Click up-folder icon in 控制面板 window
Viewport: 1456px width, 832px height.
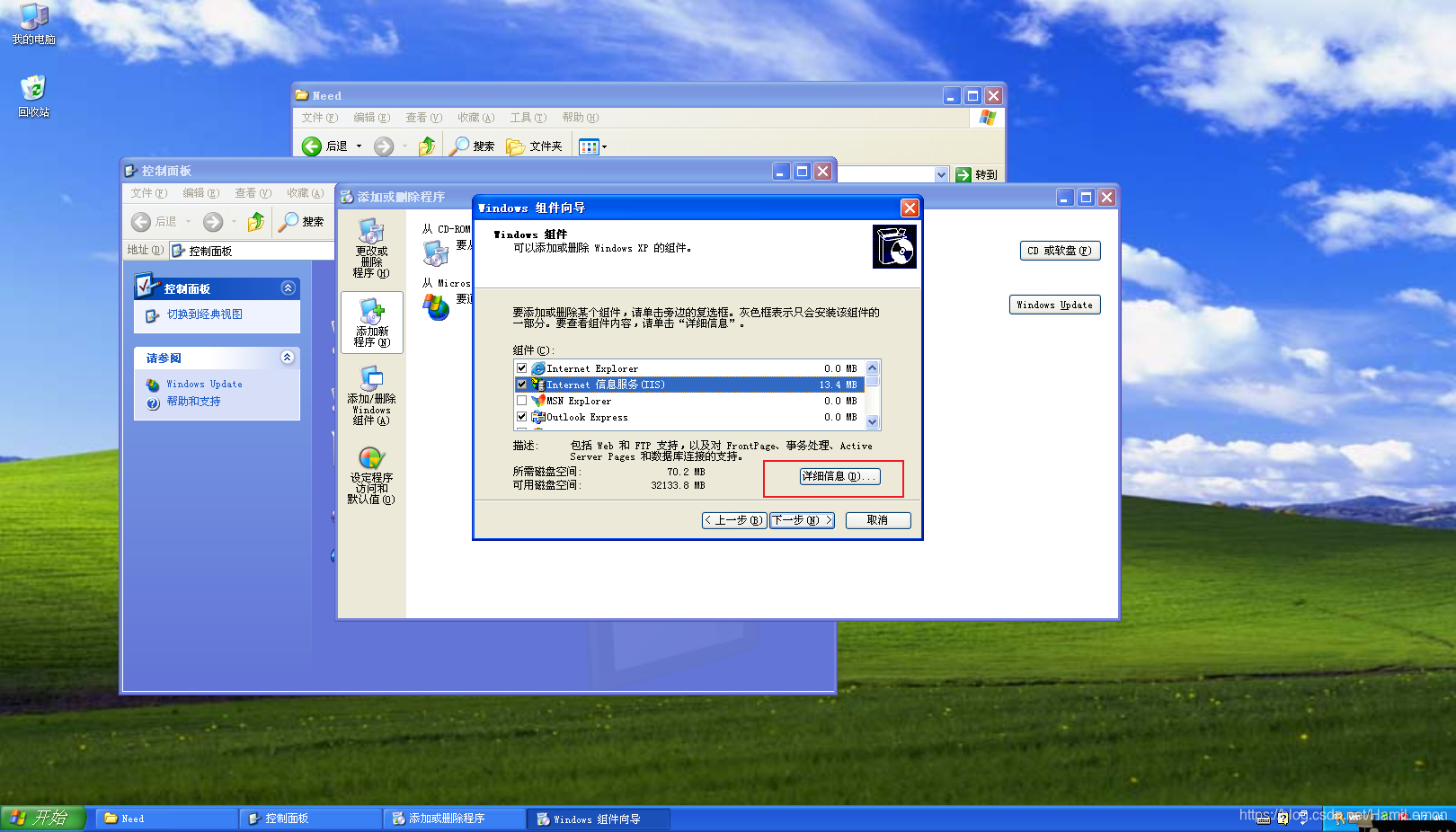pos(256,221)
